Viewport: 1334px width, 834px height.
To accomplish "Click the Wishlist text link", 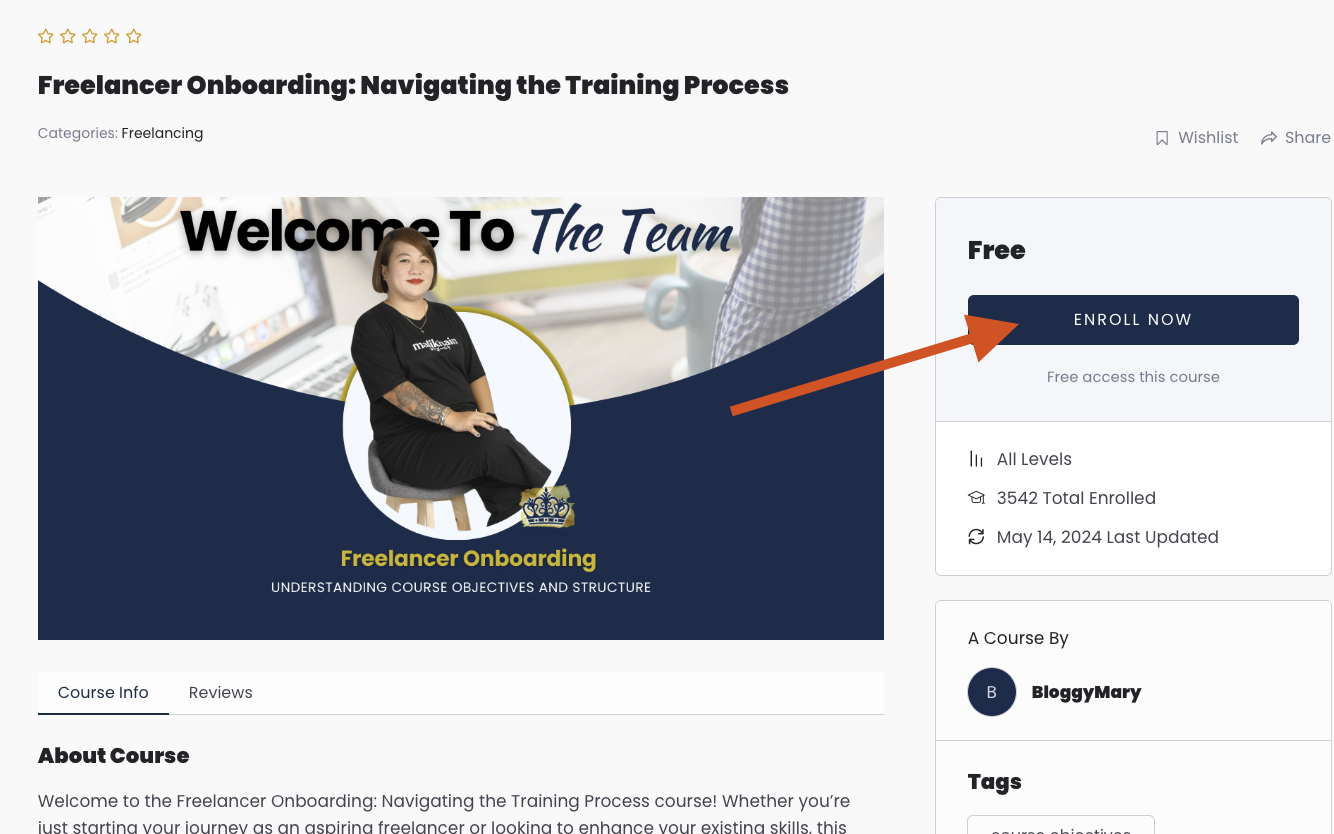I will [x=1208, y=138].
